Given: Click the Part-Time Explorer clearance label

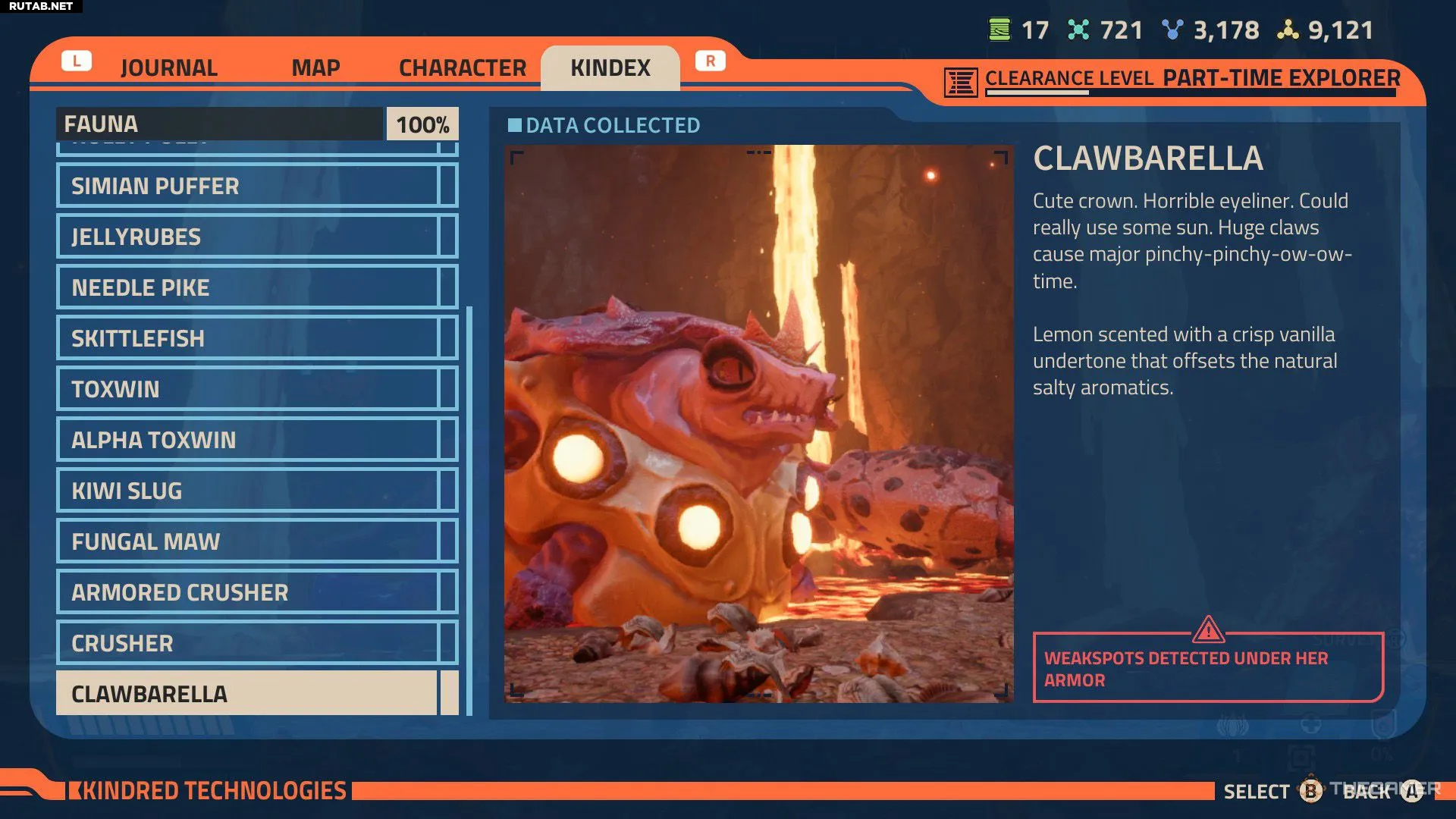Looking at the screenshot, I should click(1282, 77).
